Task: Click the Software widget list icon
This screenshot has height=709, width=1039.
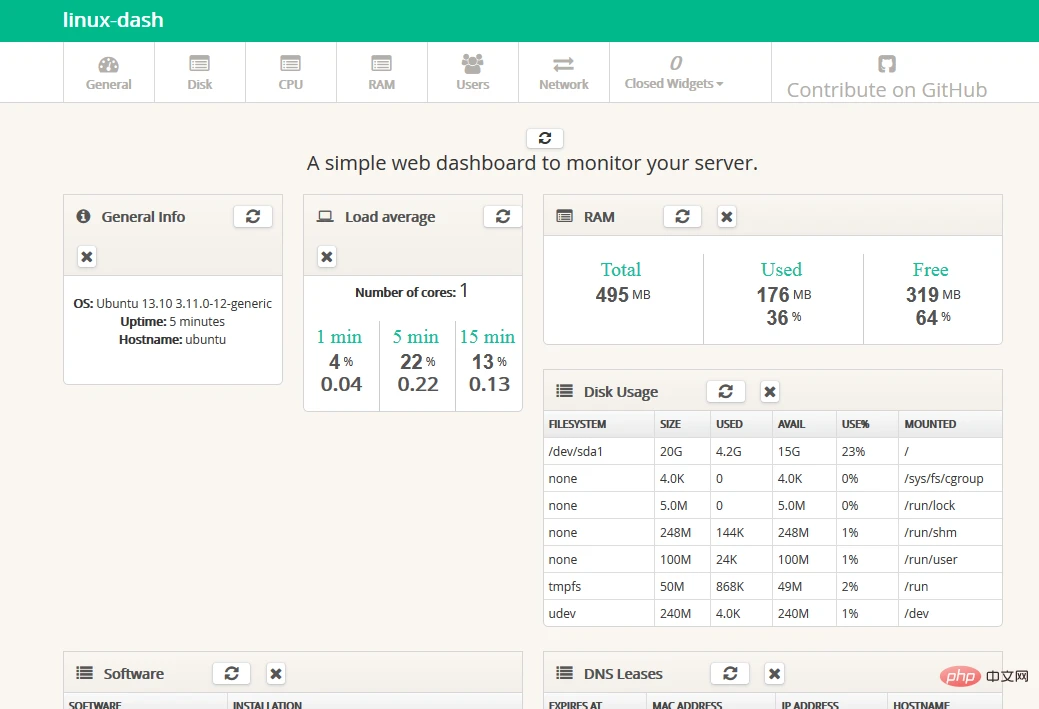Action: tap(85, 673)
